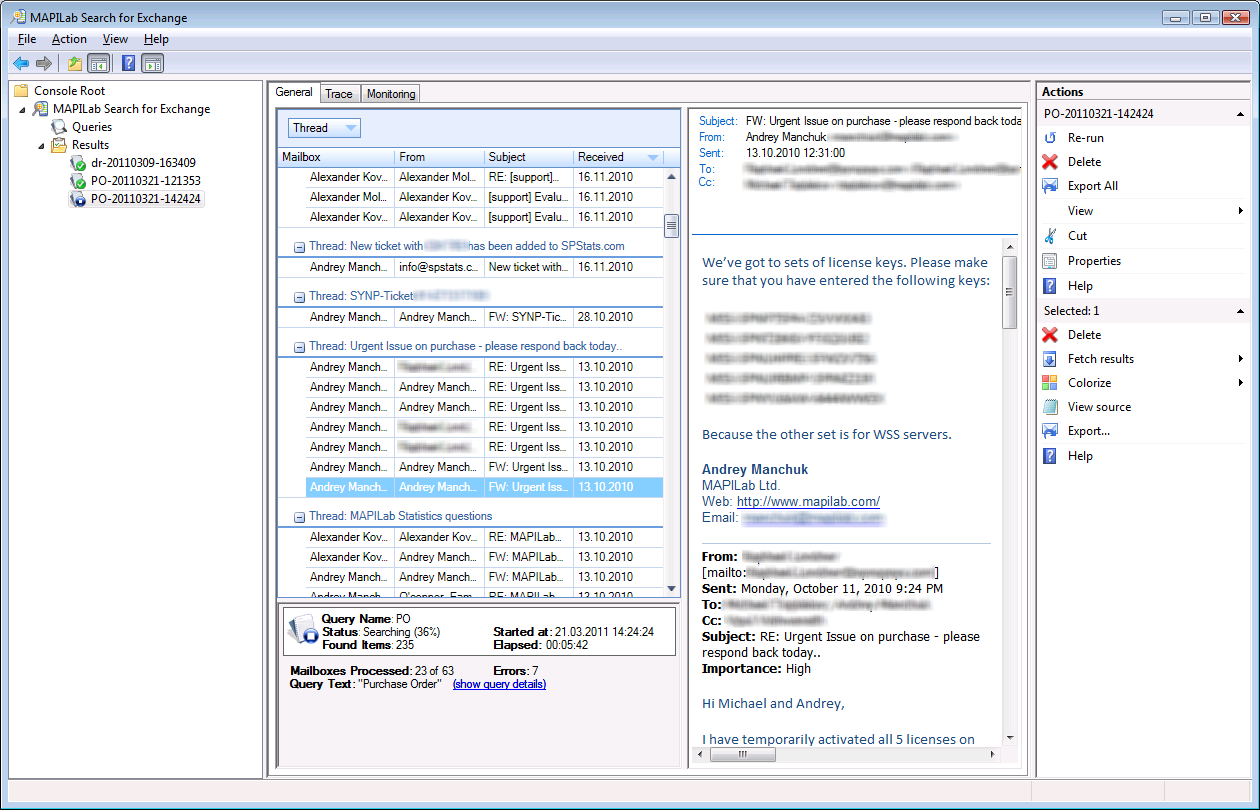Collapse the Results tree node
The image size is (1260, 810).
coord(42,145)
